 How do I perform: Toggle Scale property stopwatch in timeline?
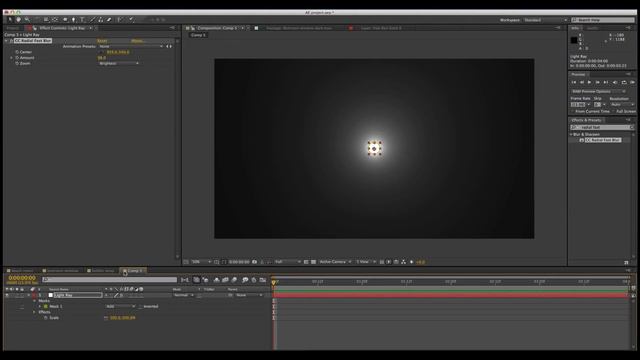tap(46, 318)
